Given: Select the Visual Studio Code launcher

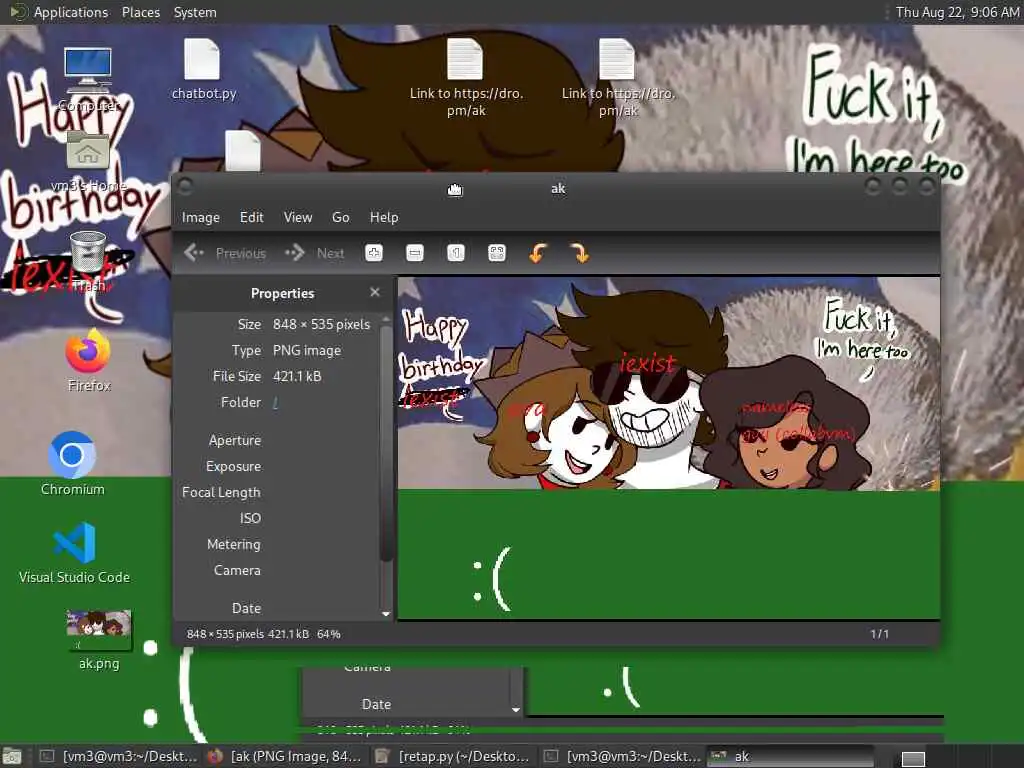Looking at the screenshot, I should coord(74,552).
